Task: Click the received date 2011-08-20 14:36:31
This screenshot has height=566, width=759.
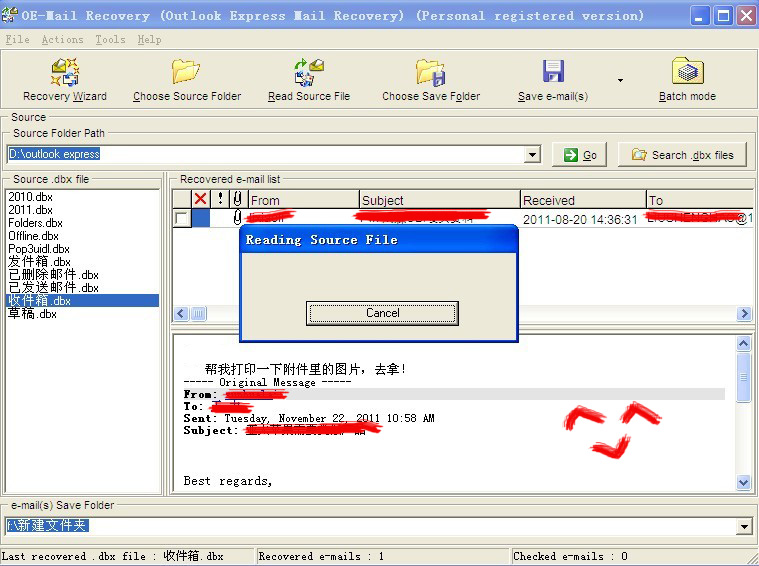Action: pyautogui.click(x=580, y=219)
